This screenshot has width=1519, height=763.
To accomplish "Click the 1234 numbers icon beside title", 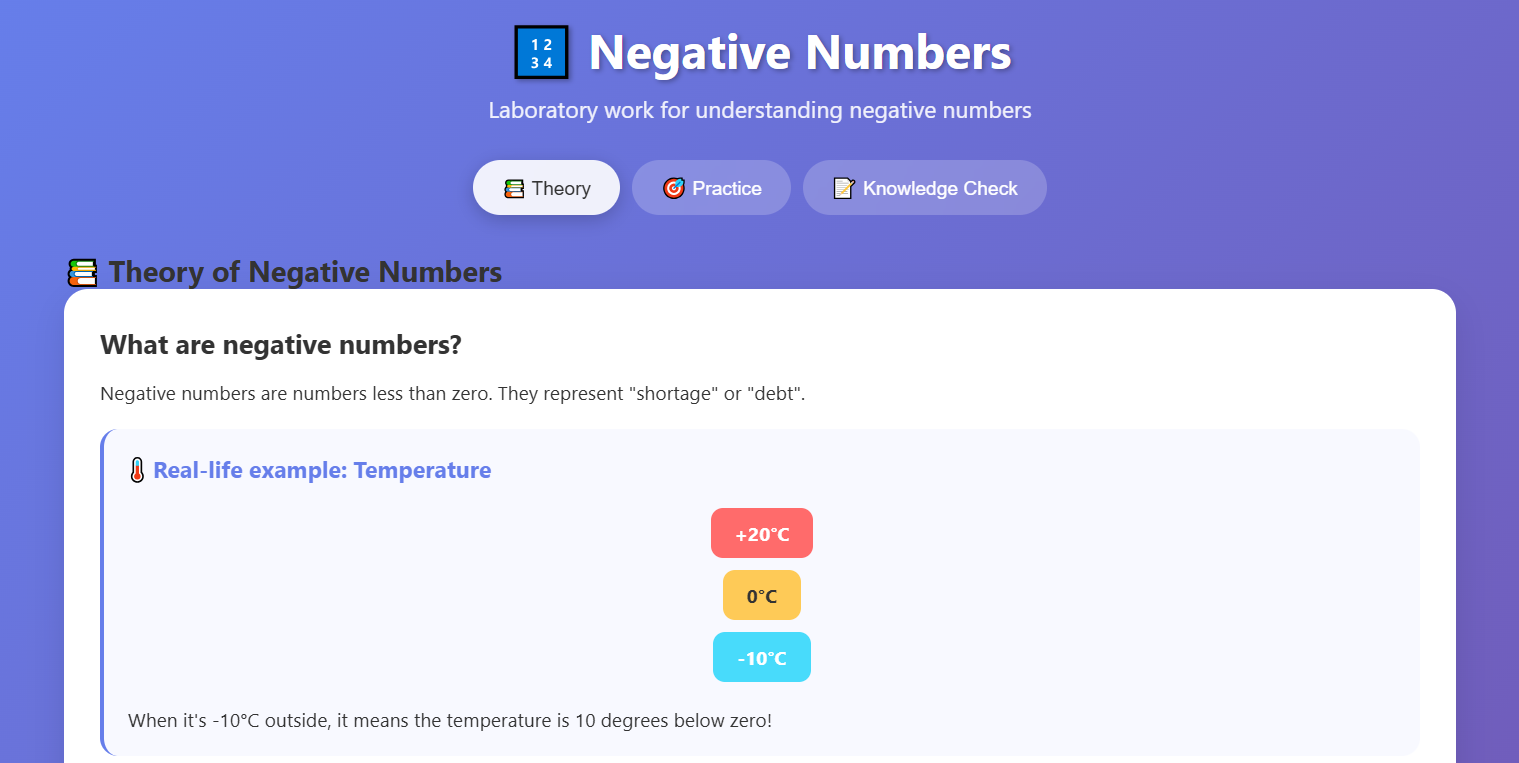I will tap(541, 52).
